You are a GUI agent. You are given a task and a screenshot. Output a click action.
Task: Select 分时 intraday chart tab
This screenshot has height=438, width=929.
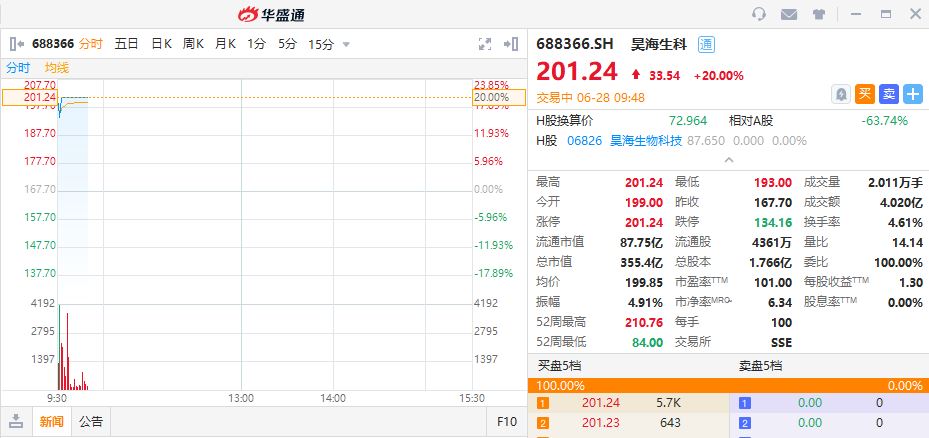tap(91, 44)
